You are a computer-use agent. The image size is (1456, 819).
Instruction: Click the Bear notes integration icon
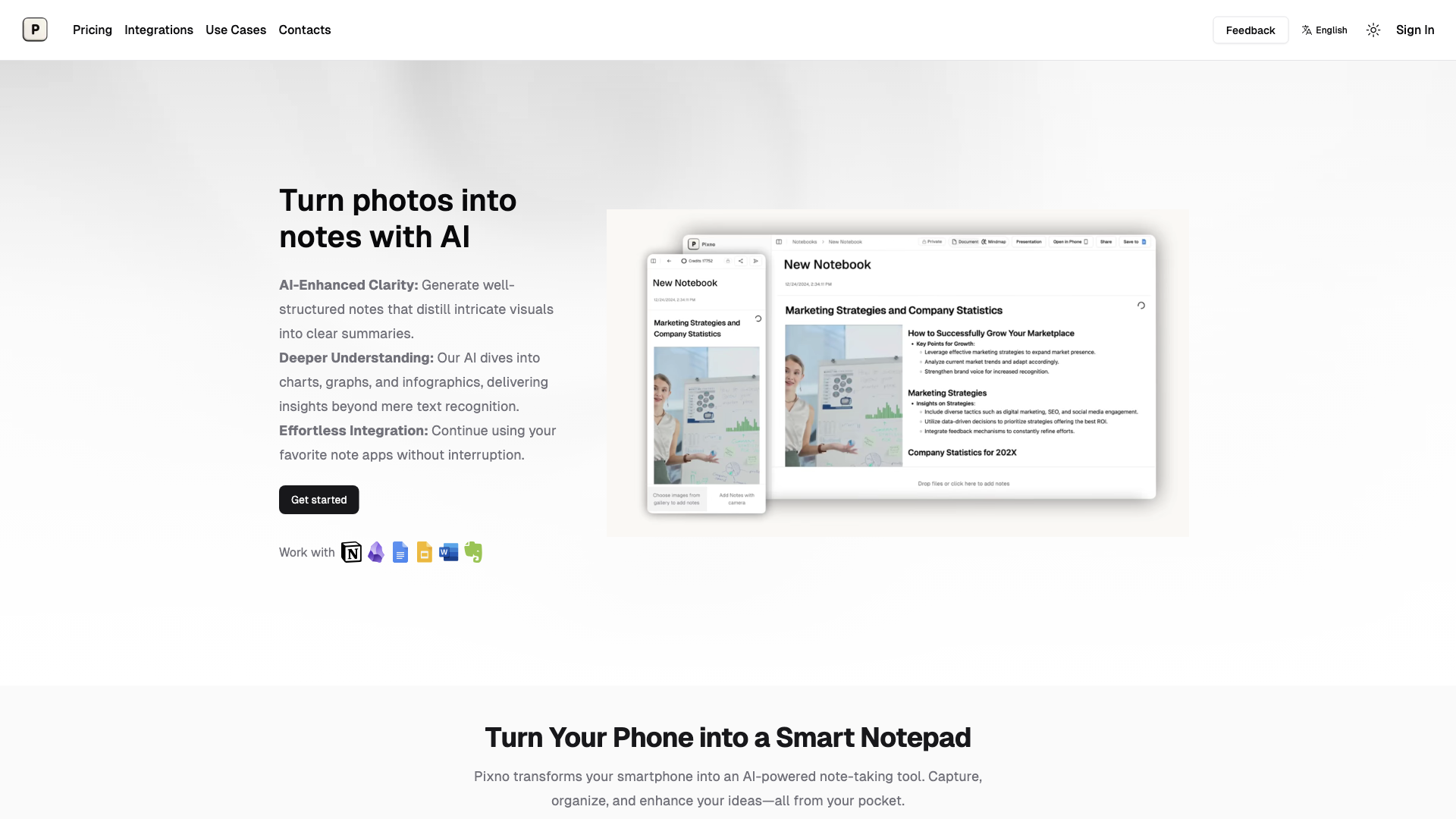(x=375, y=552)
